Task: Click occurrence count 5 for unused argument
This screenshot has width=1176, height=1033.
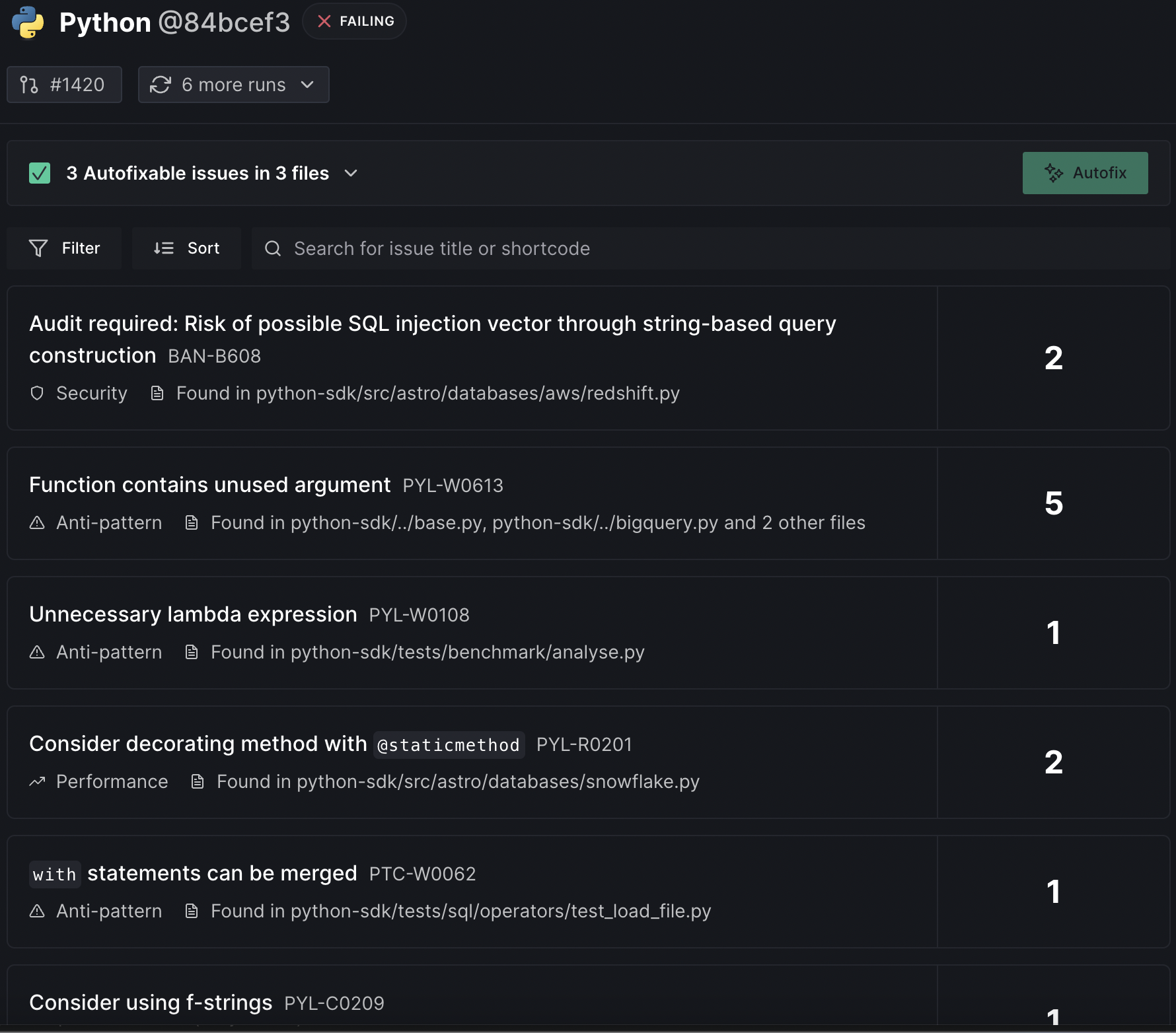Action: (x=1054, y=503)
